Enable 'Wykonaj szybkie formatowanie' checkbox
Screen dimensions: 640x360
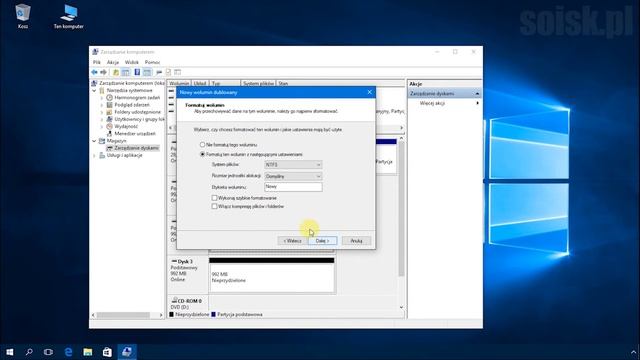(x=214, y=198)
